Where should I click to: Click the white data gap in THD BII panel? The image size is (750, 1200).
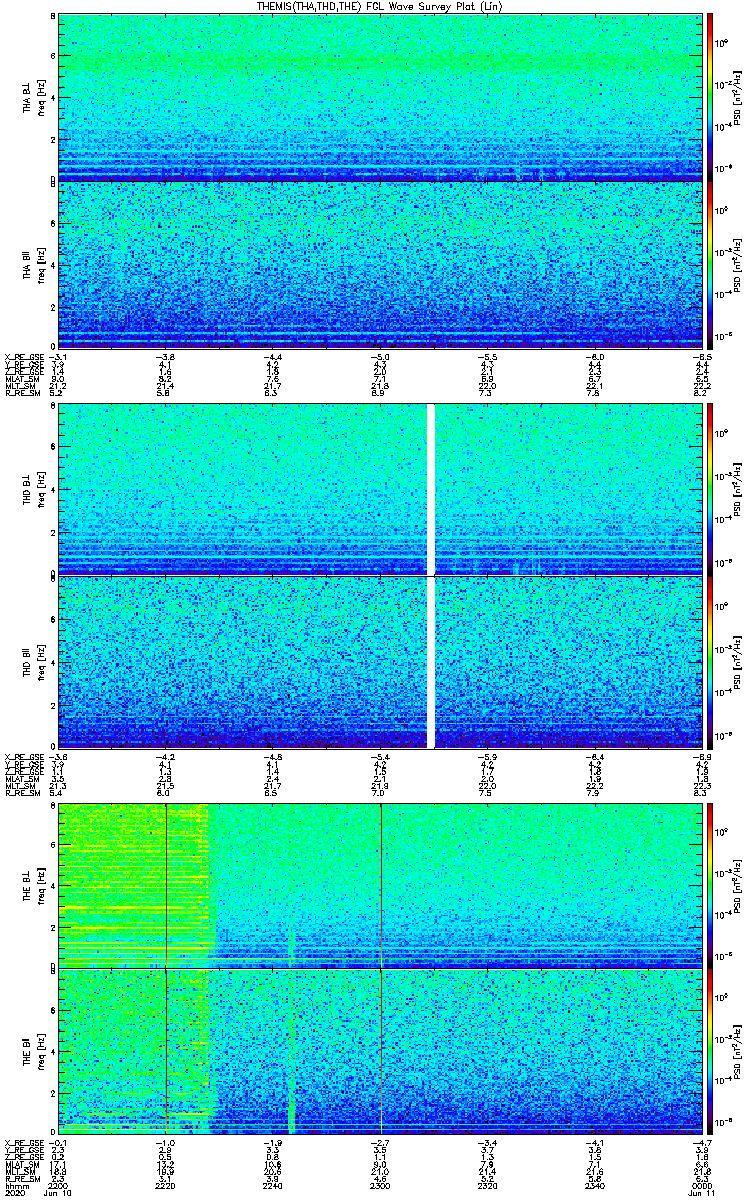[432, 661]
